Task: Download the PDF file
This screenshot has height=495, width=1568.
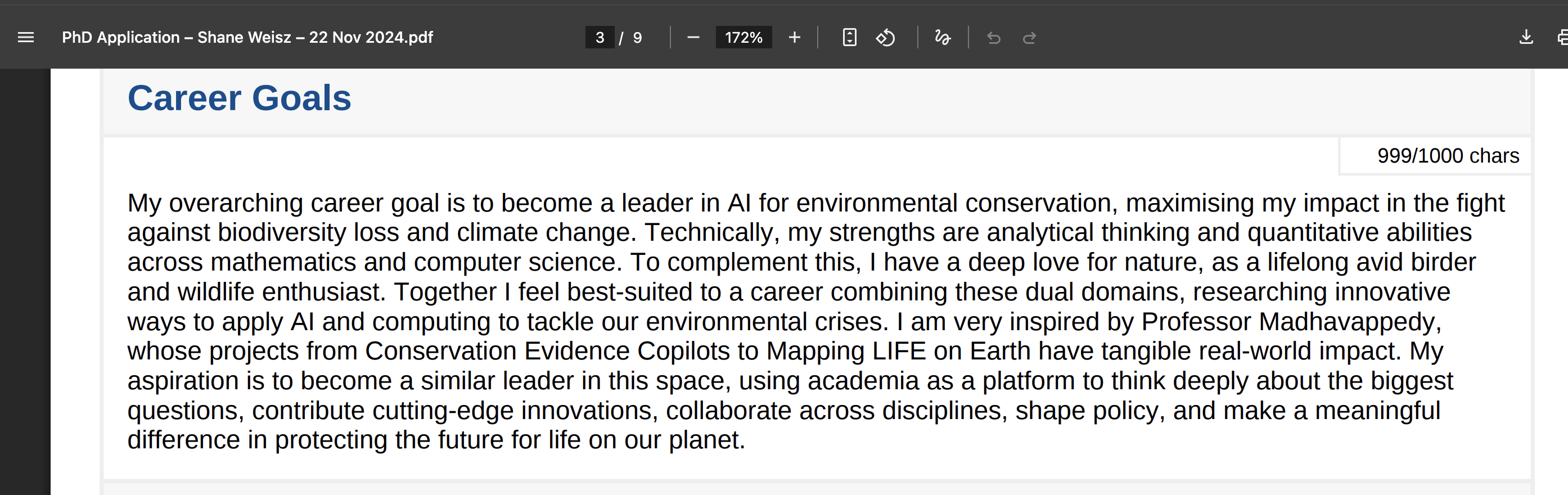Action: (x=1526, y=37)
